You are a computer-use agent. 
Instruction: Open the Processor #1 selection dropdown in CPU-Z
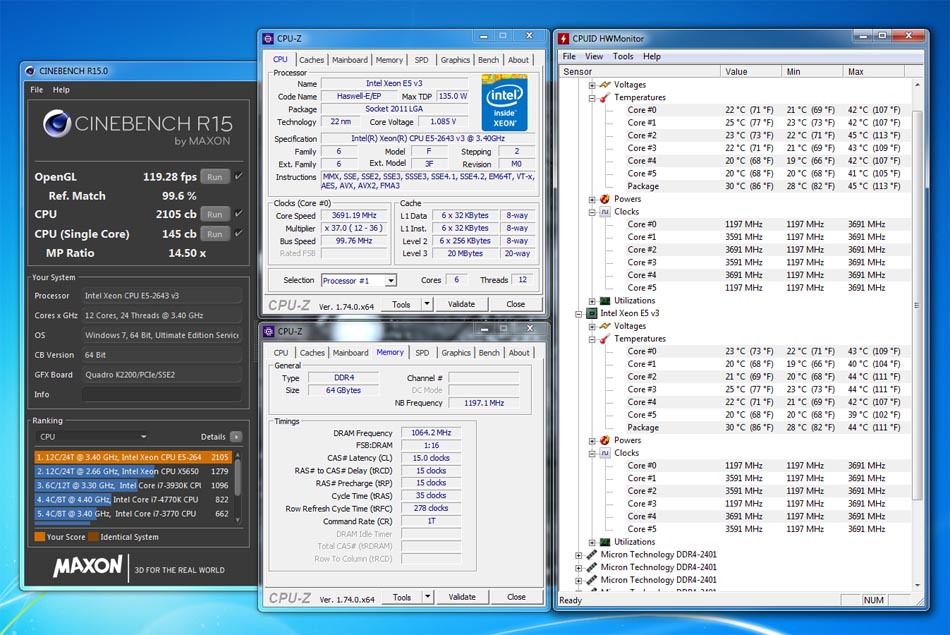click(x=391, y=281)
